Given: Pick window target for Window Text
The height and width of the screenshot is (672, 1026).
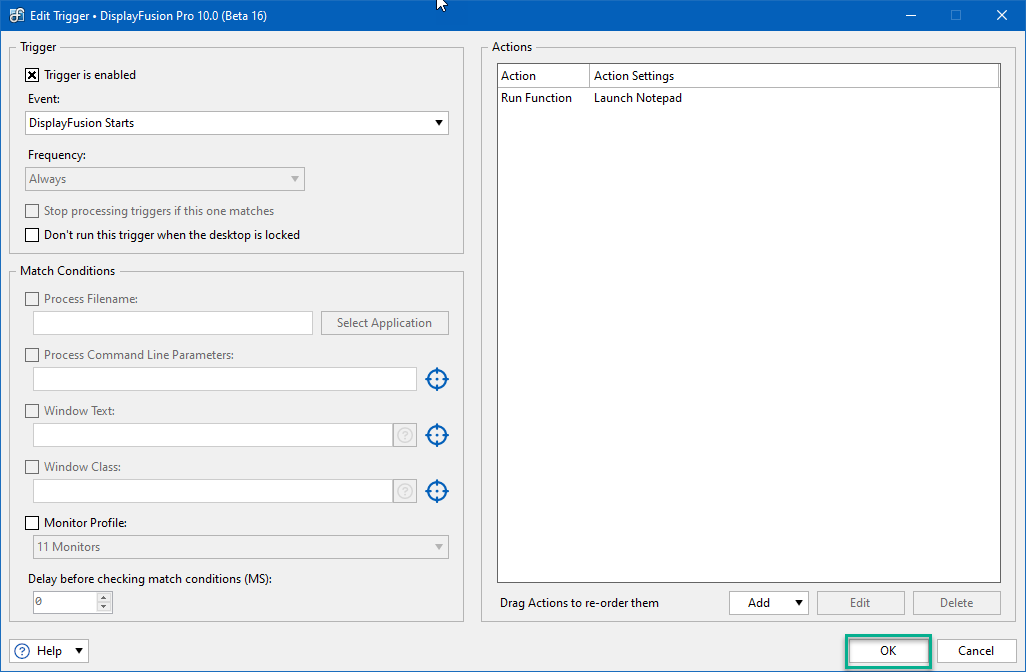Looking at the screenshot, I should (x=436, y=435).
